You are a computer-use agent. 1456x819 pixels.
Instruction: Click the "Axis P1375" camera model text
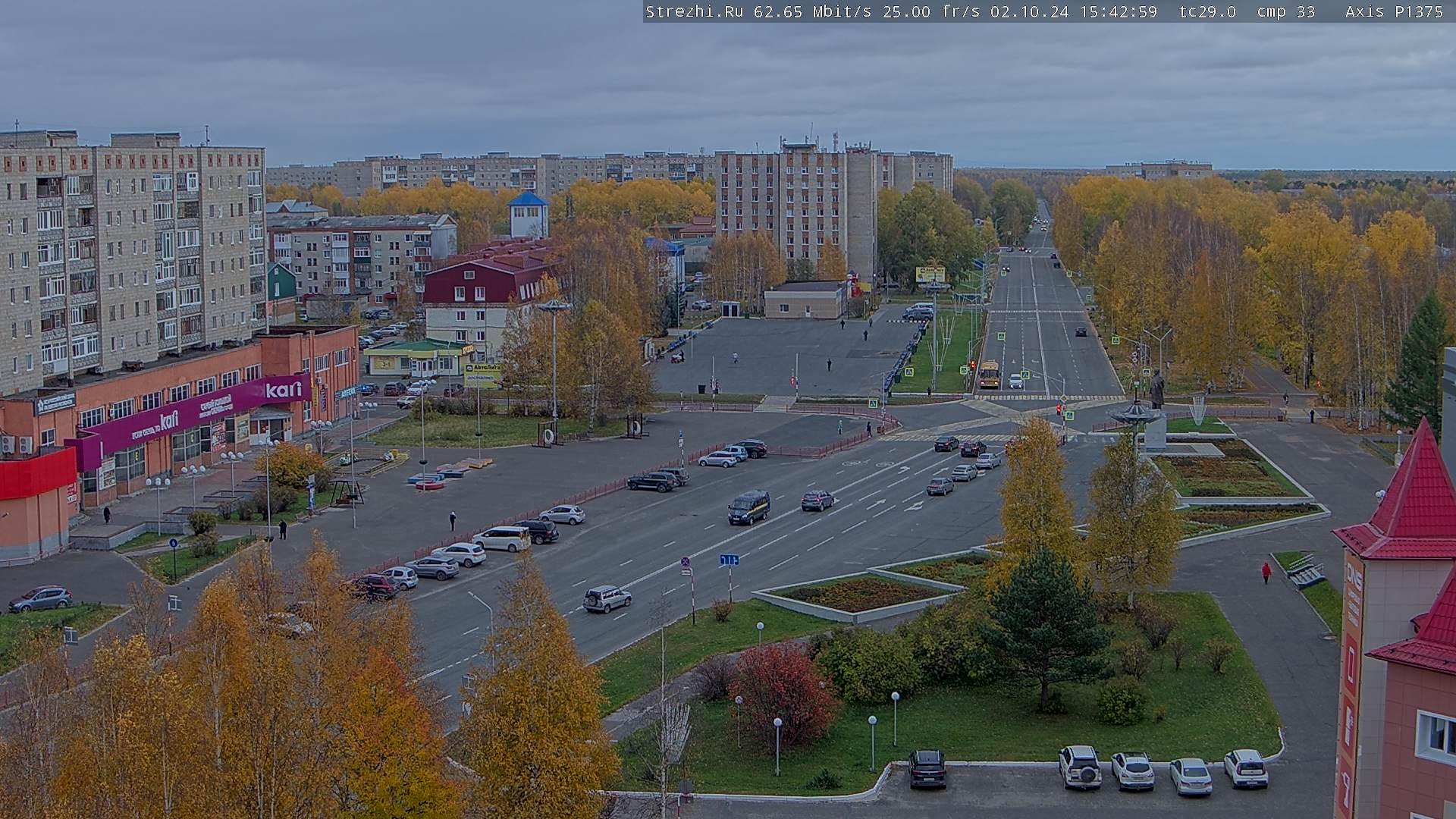point(1394,11)
